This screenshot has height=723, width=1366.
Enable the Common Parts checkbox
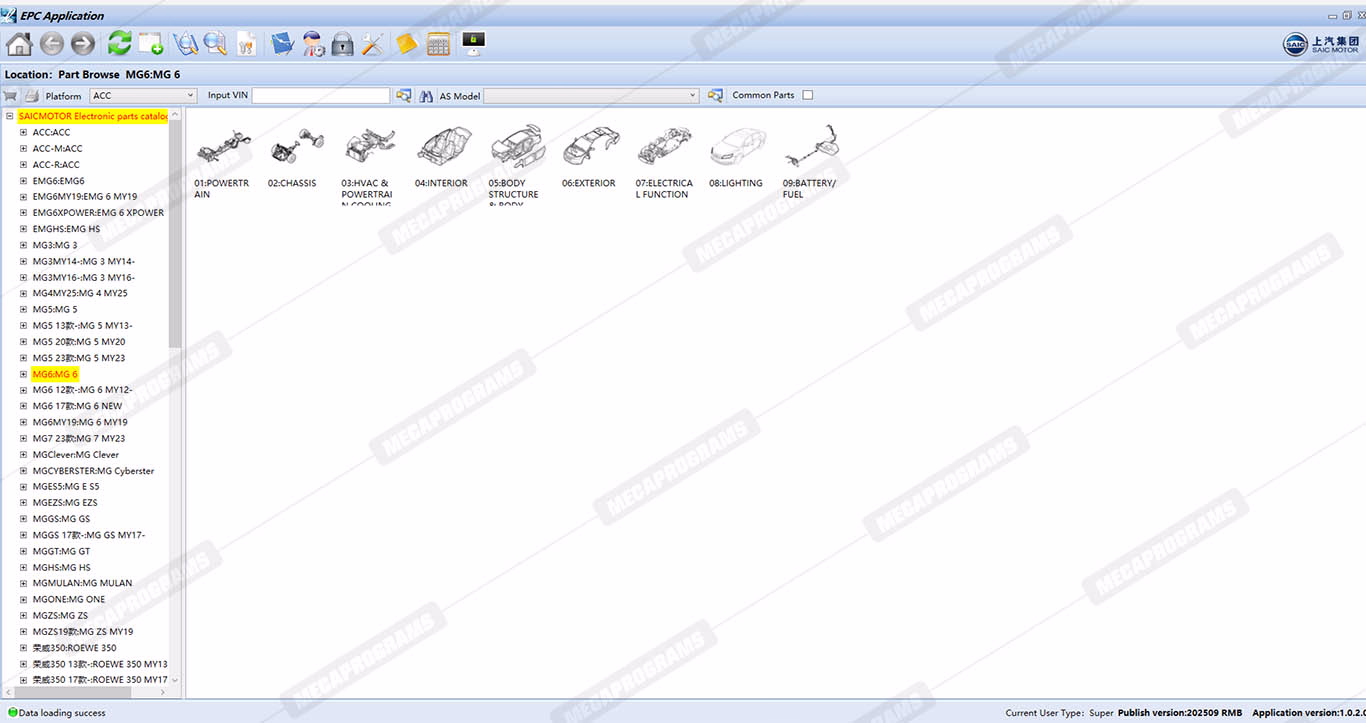(x=808, y=96)
